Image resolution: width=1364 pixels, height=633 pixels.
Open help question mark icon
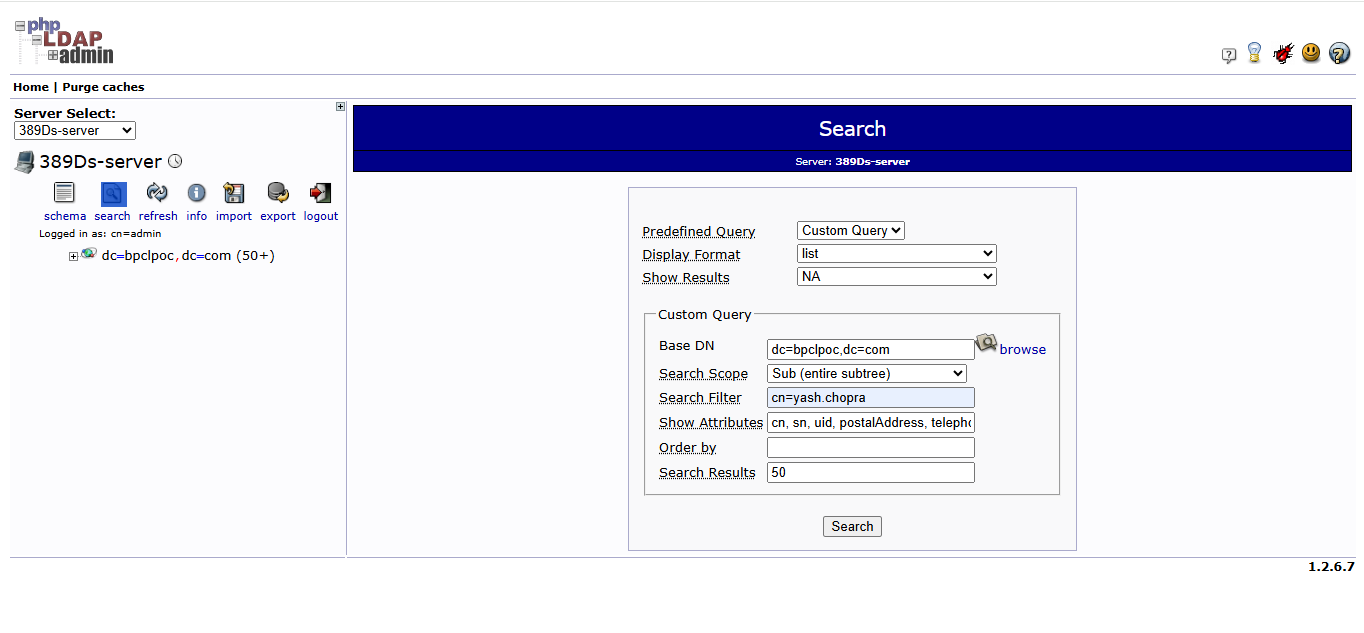(x=1340, y=53)
